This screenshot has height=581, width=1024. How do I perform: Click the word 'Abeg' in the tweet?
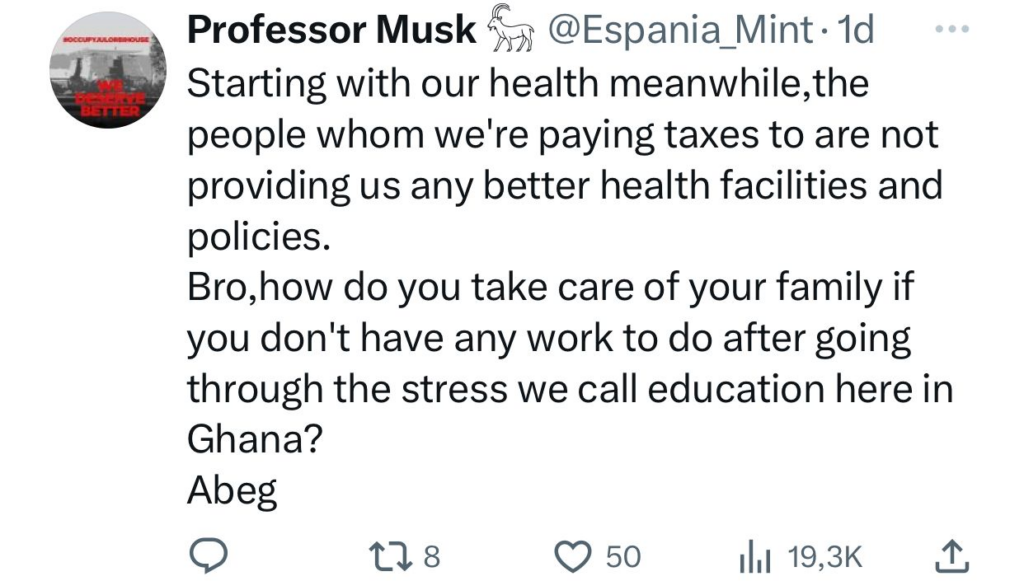click(x=232, y=494)
